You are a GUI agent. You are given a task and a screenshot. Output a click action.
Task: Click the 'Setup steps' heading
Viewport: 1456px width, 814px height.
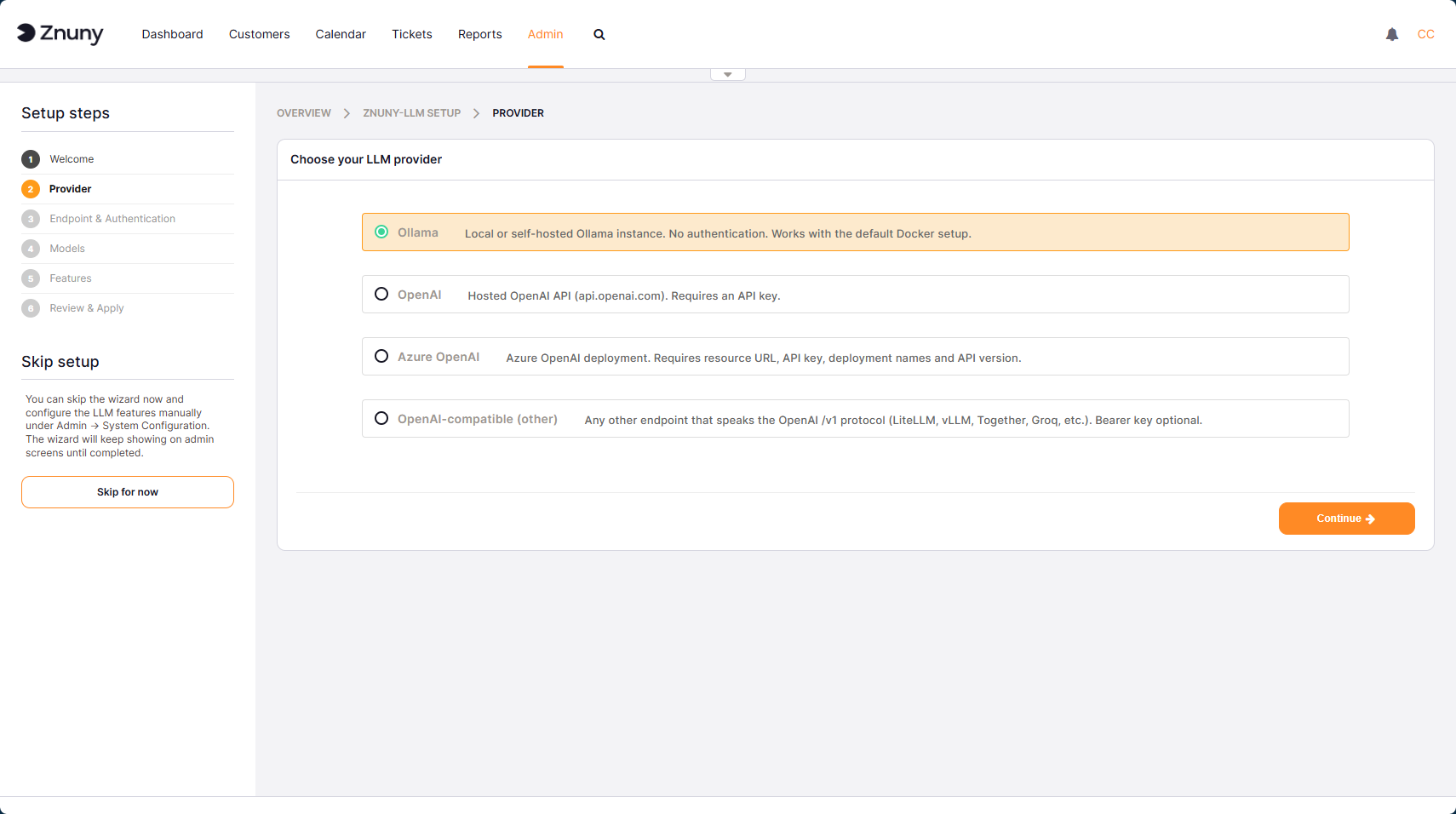[x=66, y=113]
